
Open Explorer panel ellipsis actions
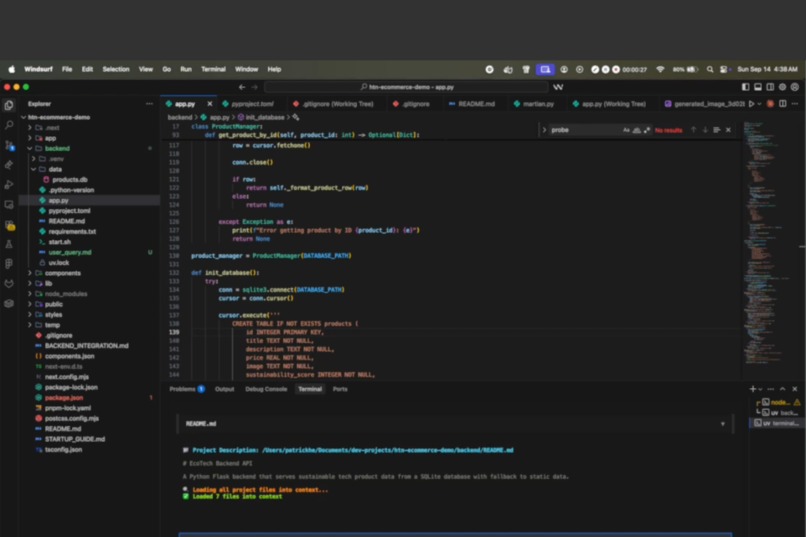tap(150, 104)
